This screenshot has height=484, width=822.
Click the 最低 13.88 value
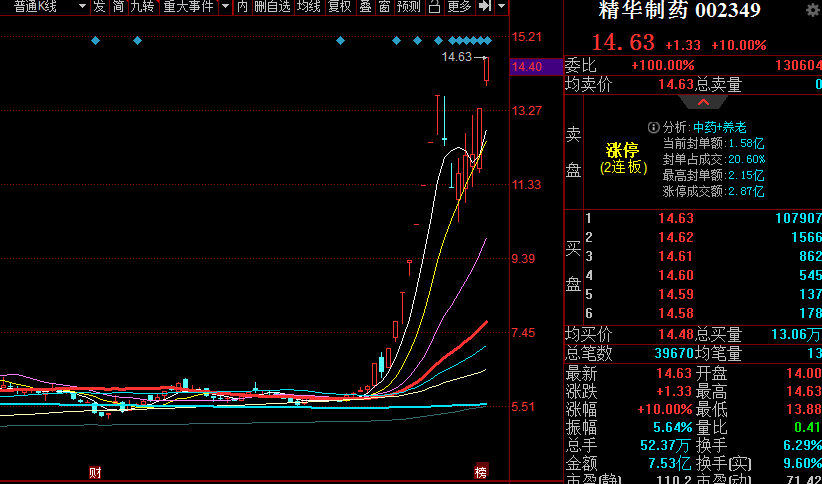(804, 409)
